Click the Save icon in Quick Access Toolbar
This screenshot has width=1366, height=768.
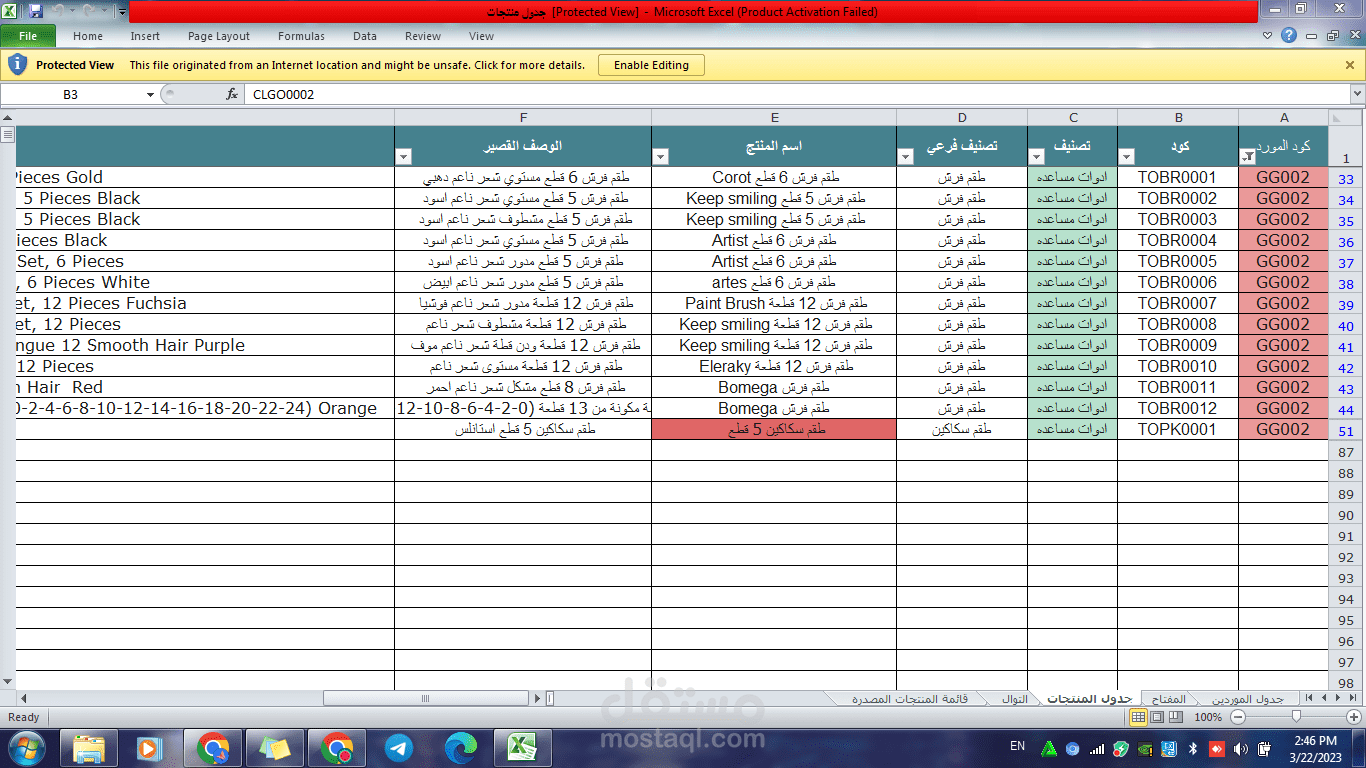click(36, 11)
